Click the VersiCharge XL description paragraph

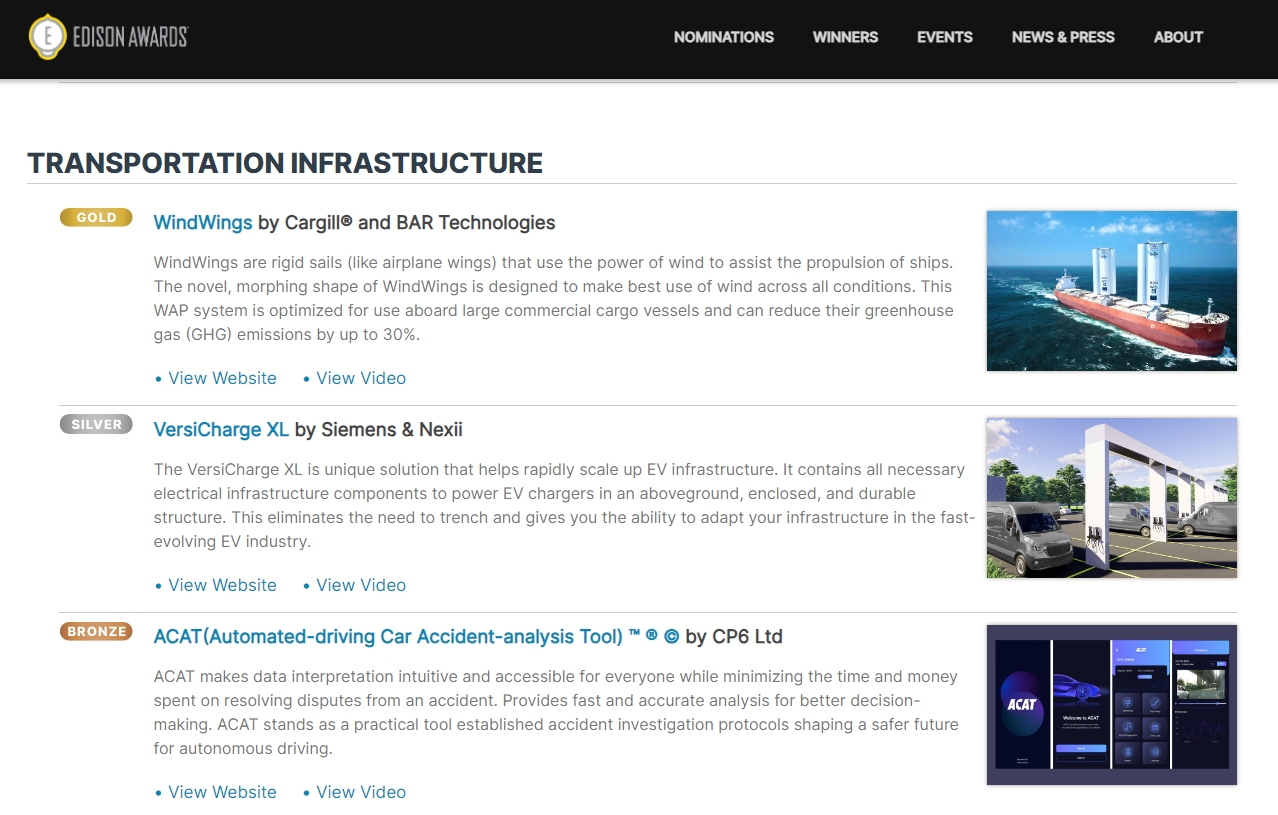pos(564,505)
